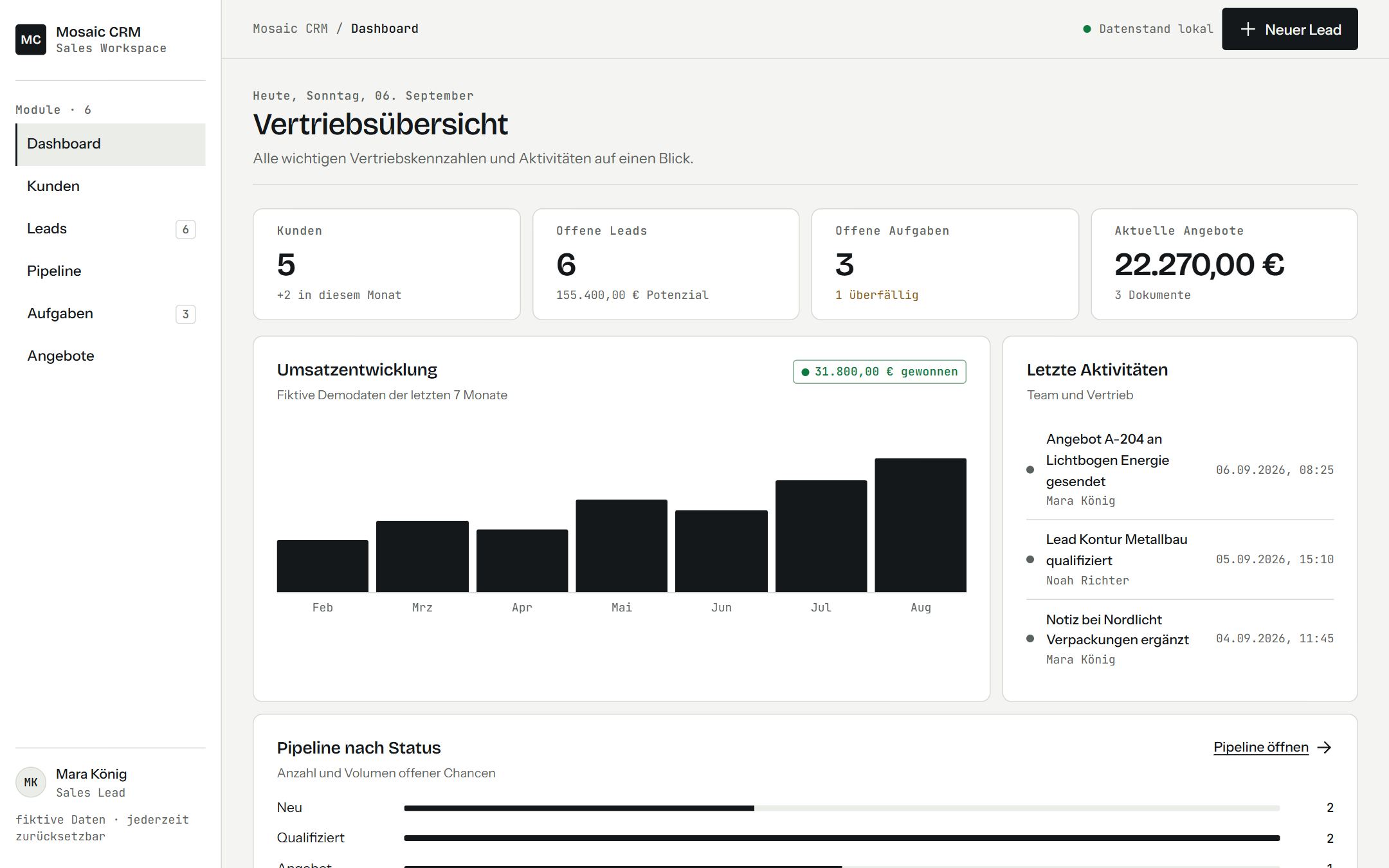Click Mara König user profile name

(91, 774)
